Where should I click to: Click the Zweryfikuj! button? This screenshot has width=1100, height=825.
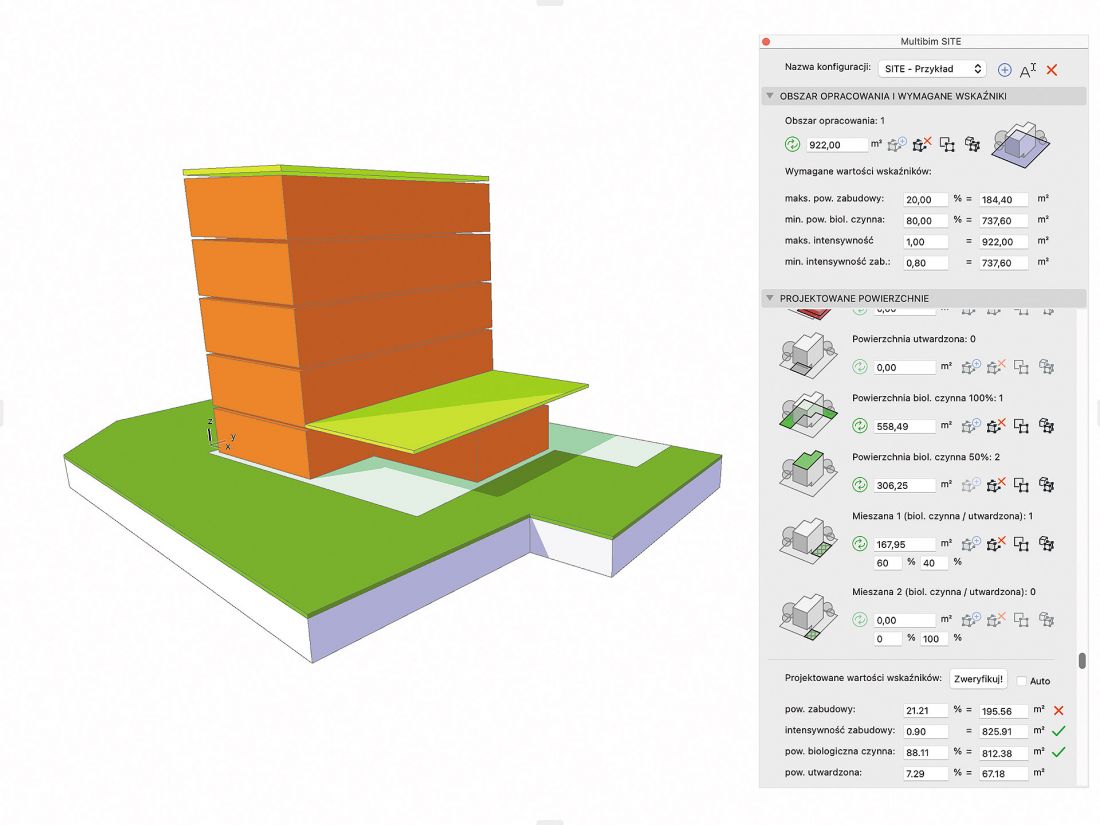(978, 679)
